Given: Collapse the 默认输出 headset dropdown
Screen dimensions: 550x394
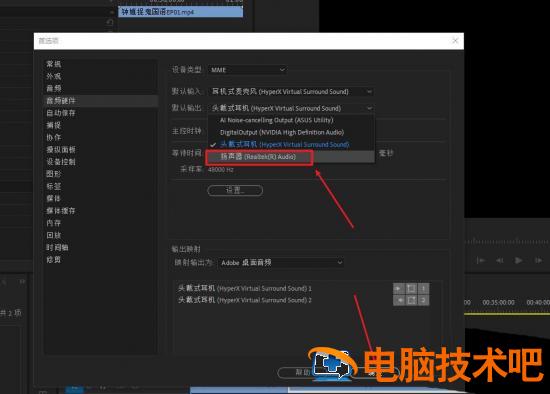Looking at the screenshot, I should click(x=290, y=108).
